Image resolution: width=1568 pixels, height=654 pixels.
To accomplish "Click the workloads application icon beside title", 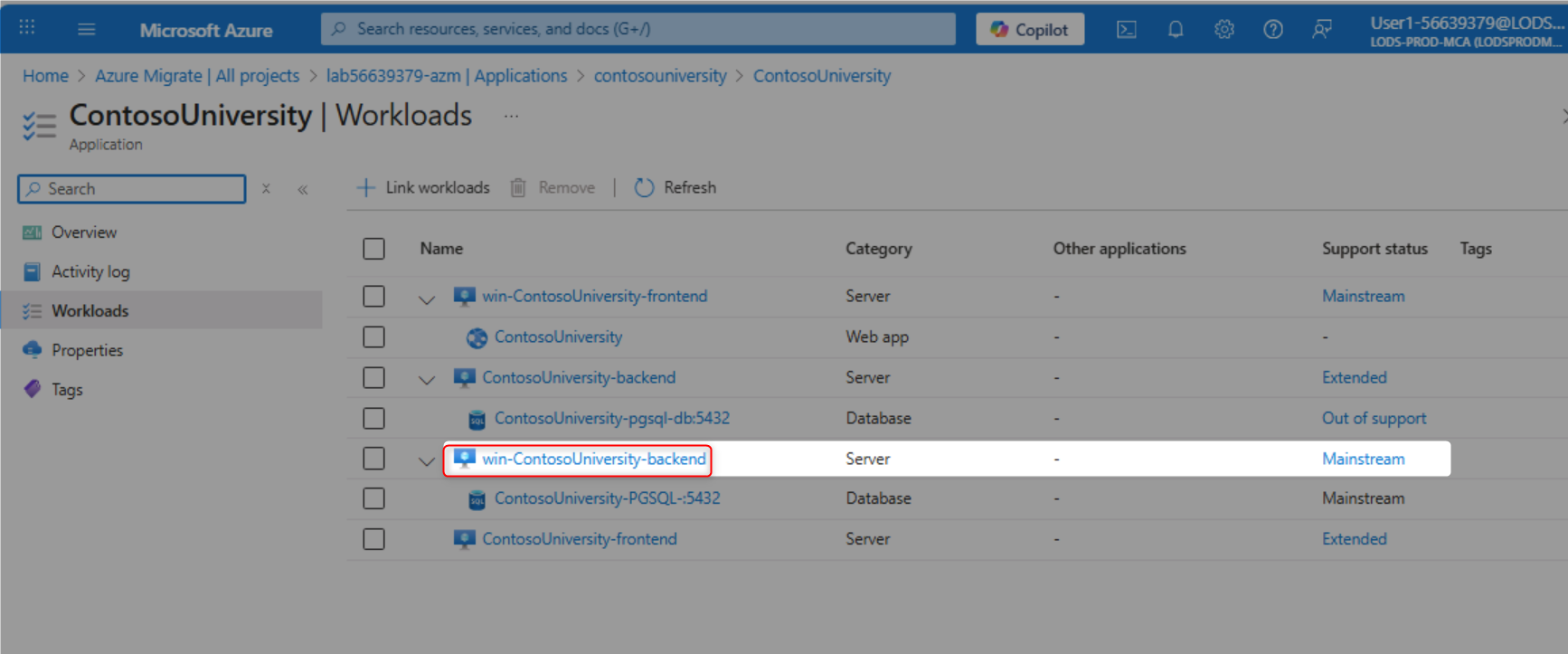I will 39,126.
